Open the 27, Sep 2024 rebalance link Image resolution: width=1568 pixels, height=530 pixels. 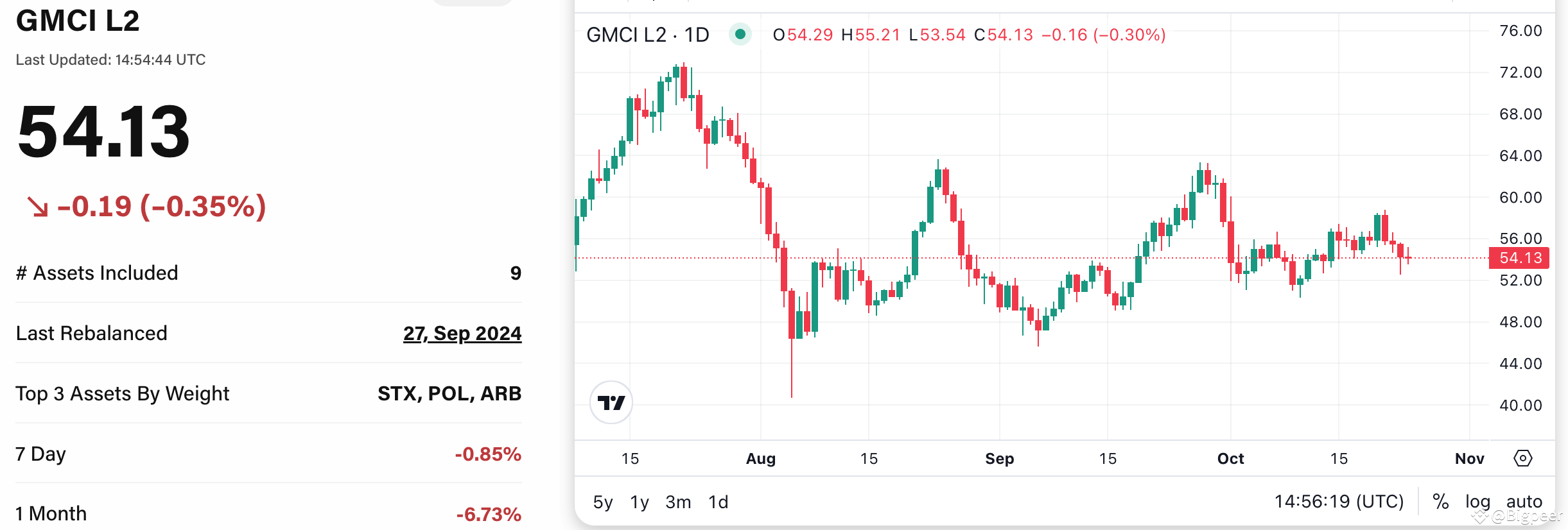pyautogui.click(x=462, y=333)
